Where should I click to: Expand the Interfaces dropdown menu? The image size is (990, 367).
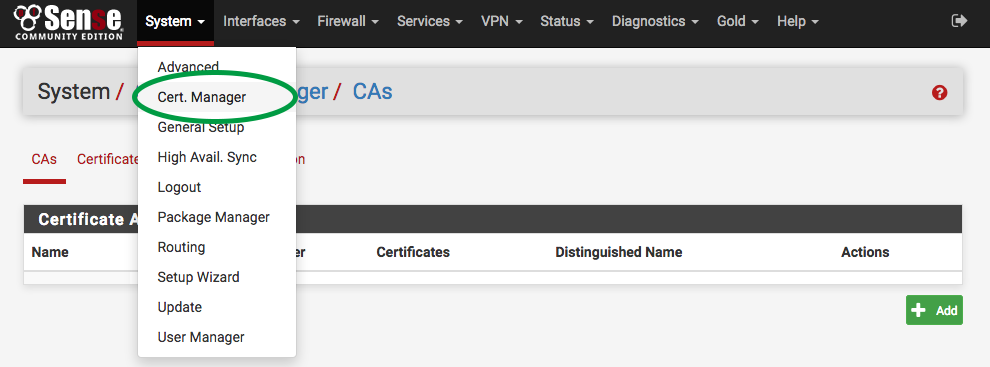[261, 21]
